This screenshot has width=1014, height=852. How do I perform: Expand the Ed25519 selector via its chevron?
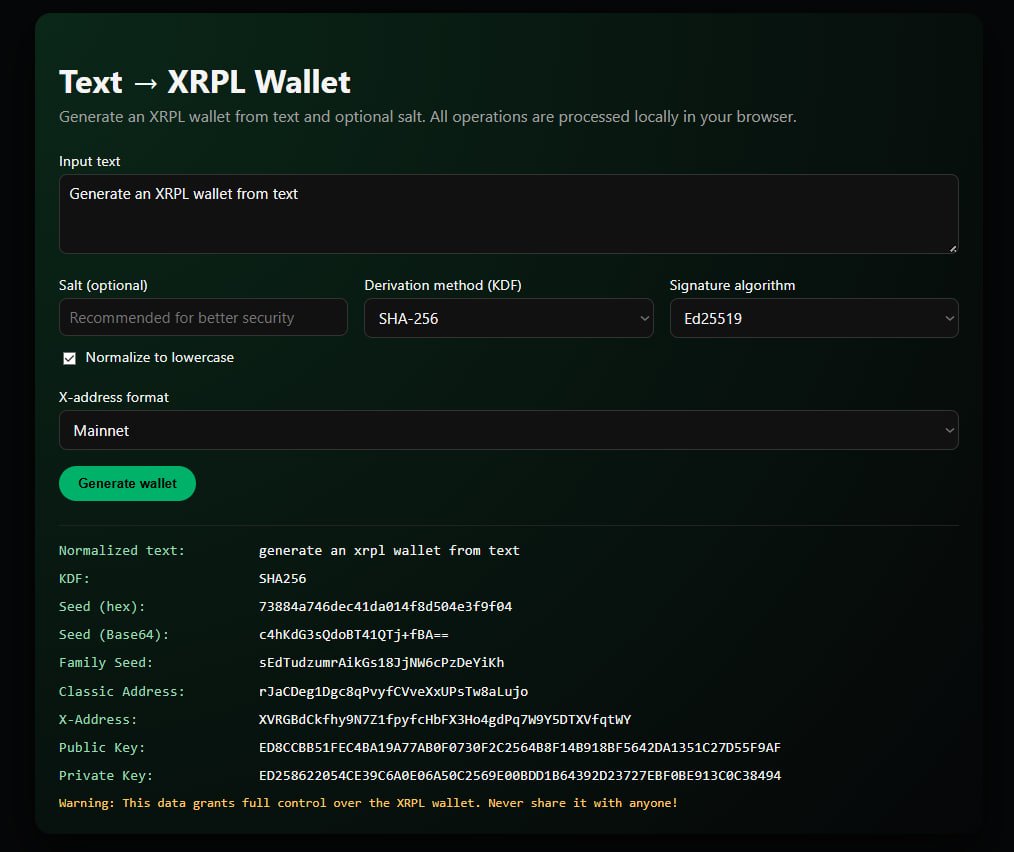tap(949, 317)
